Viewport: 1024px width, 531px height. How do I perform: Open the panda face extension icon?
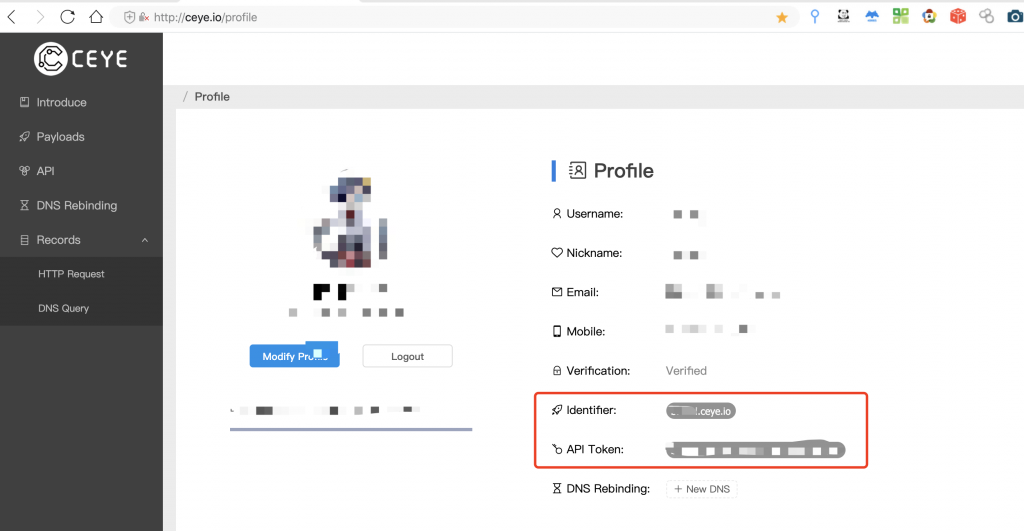pos(843,16)
